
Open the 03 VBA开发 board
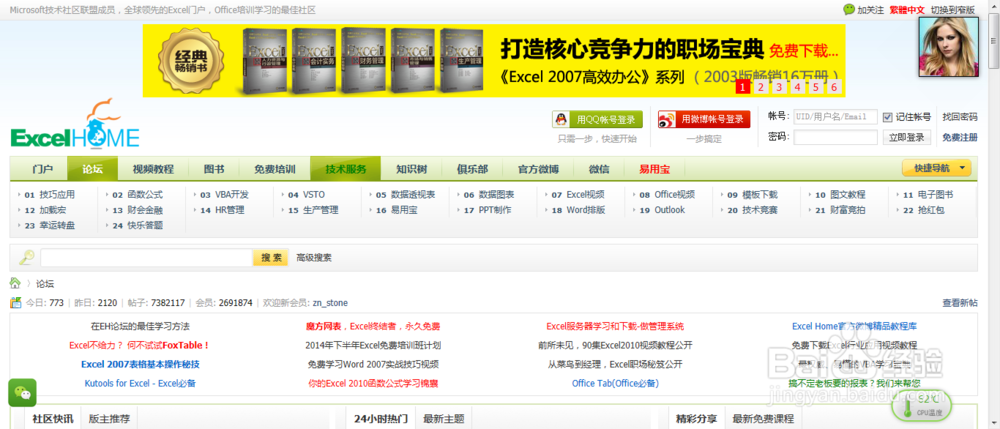224,194
